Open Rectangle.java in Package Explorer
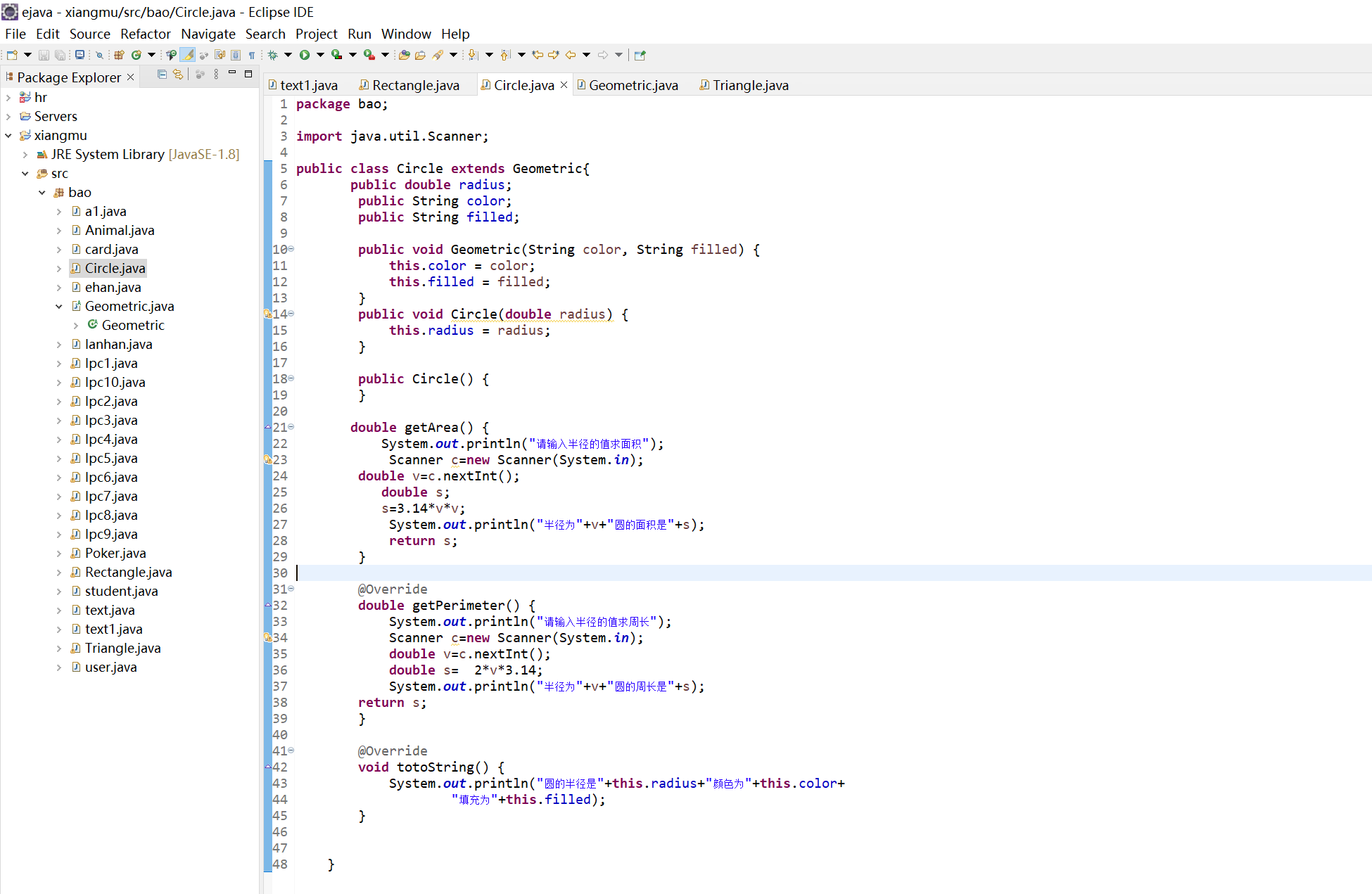Viewport: 1372px width, 894px height. 128,573
